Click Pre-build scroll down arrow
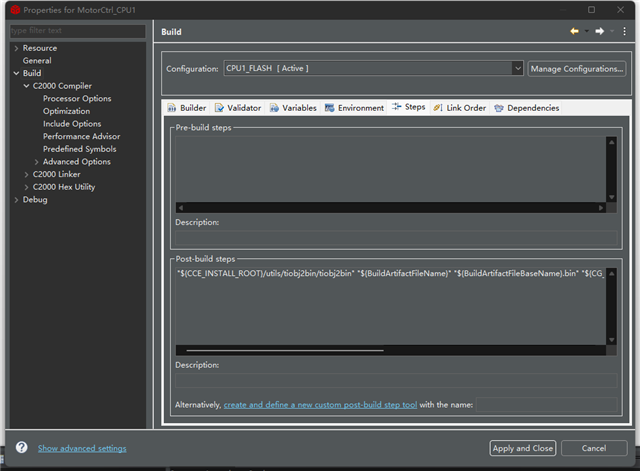The image size is (640, 471). tap(611, 197)
